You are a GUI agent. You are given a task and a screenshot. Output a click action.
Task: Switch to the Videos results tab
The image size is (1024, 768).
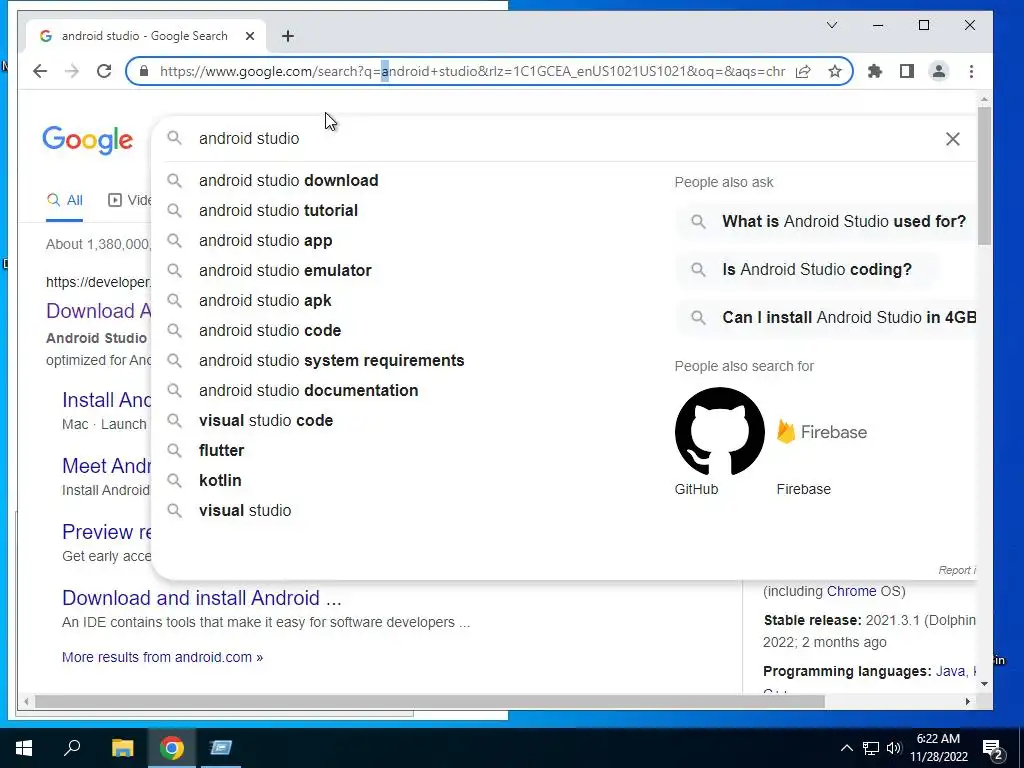click(x=129, y=200)
